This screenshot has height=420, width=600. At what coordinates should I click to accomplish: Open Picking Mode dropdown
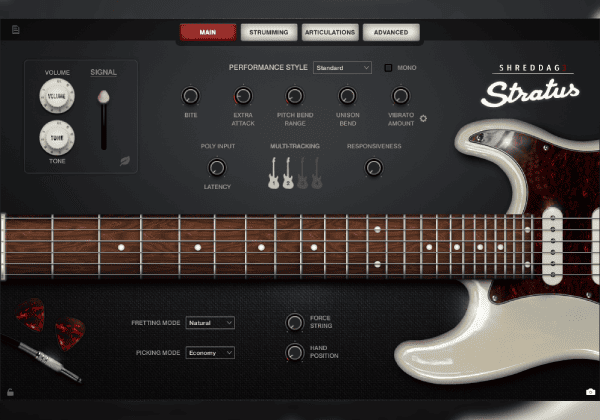pos(210,353)
